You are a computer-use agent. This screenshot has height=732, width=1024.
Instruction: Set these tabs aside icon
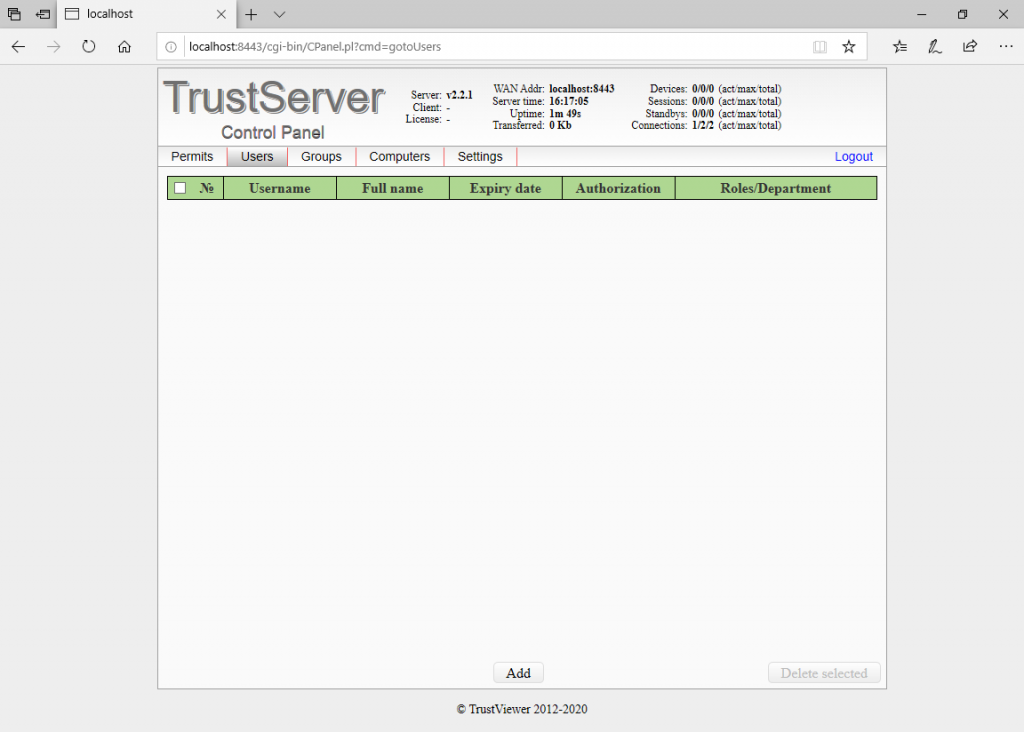(x=43, y=14)
